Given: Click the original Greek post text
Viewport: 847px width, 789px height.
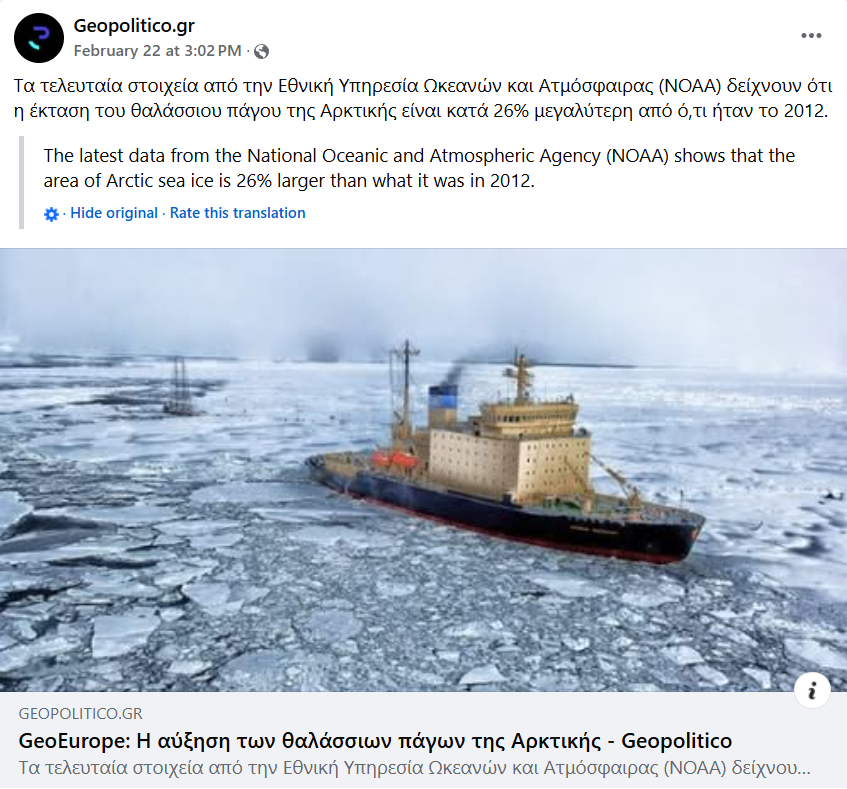Looking at the screenshot, I should (x=423, y=98).
